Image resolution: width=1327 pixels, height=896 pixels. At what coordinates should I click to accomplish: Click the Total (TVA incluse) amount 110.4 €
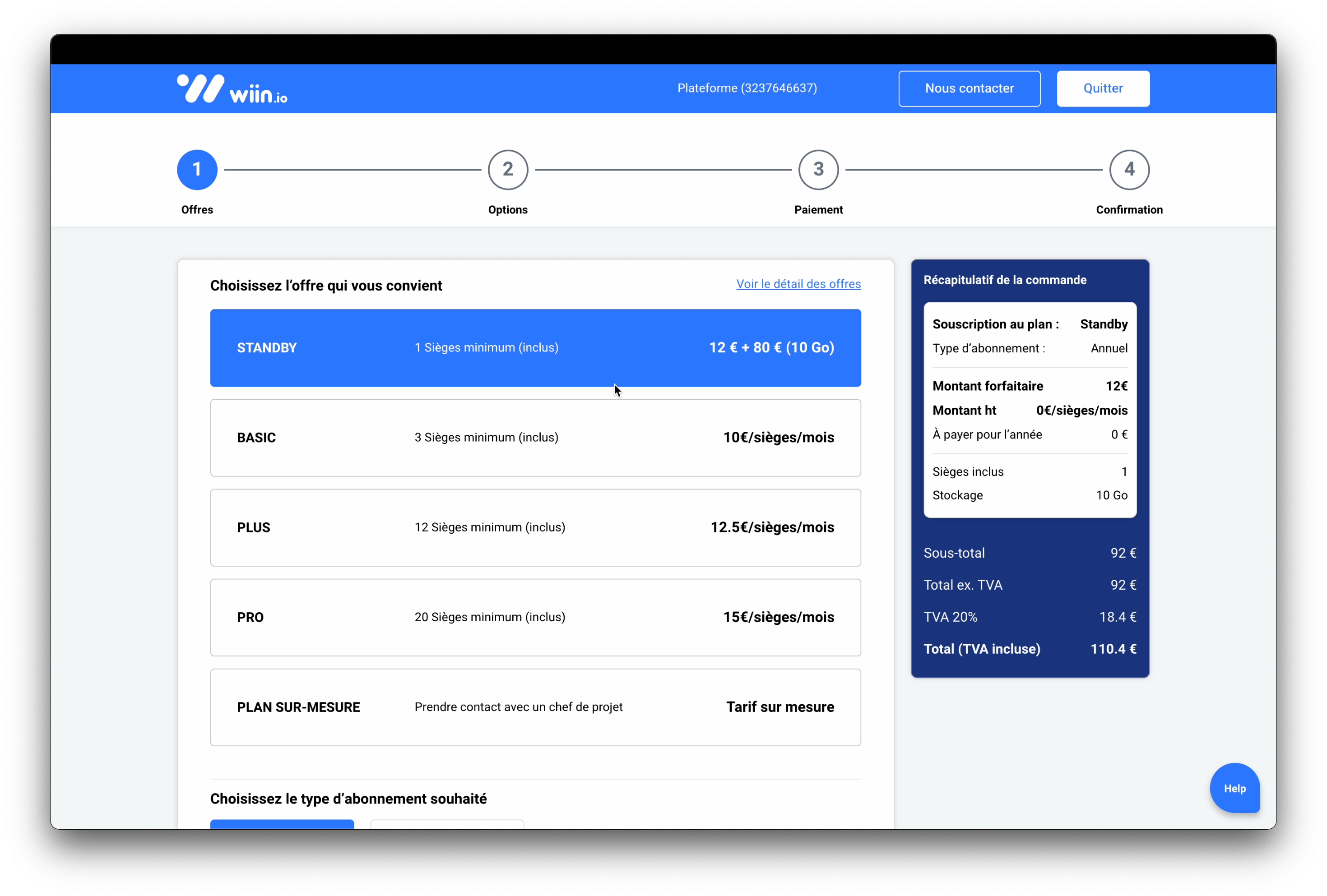pos(1113,649)
